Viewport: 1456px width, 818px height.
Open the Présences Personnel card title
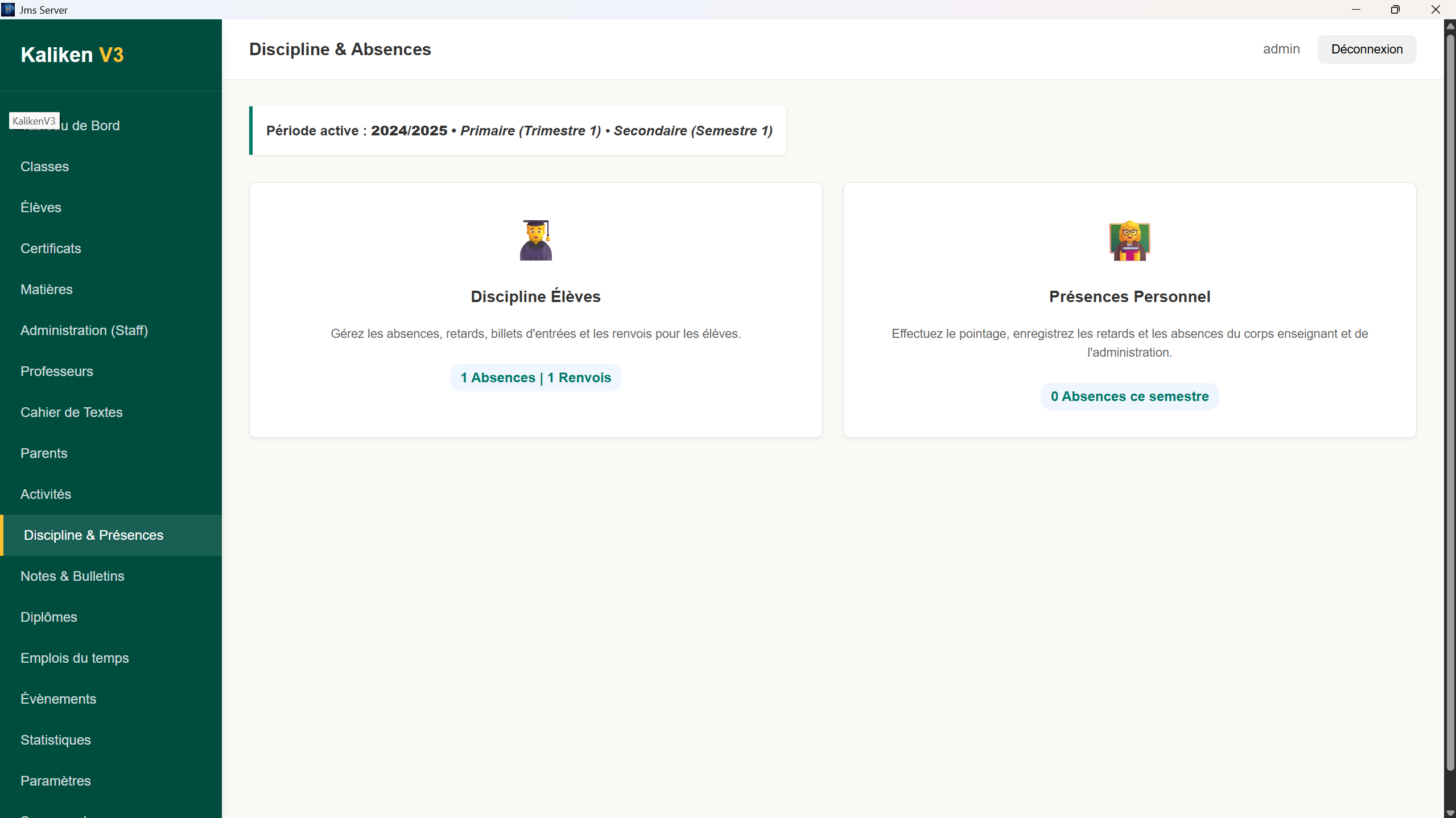tap(1129, 296)
